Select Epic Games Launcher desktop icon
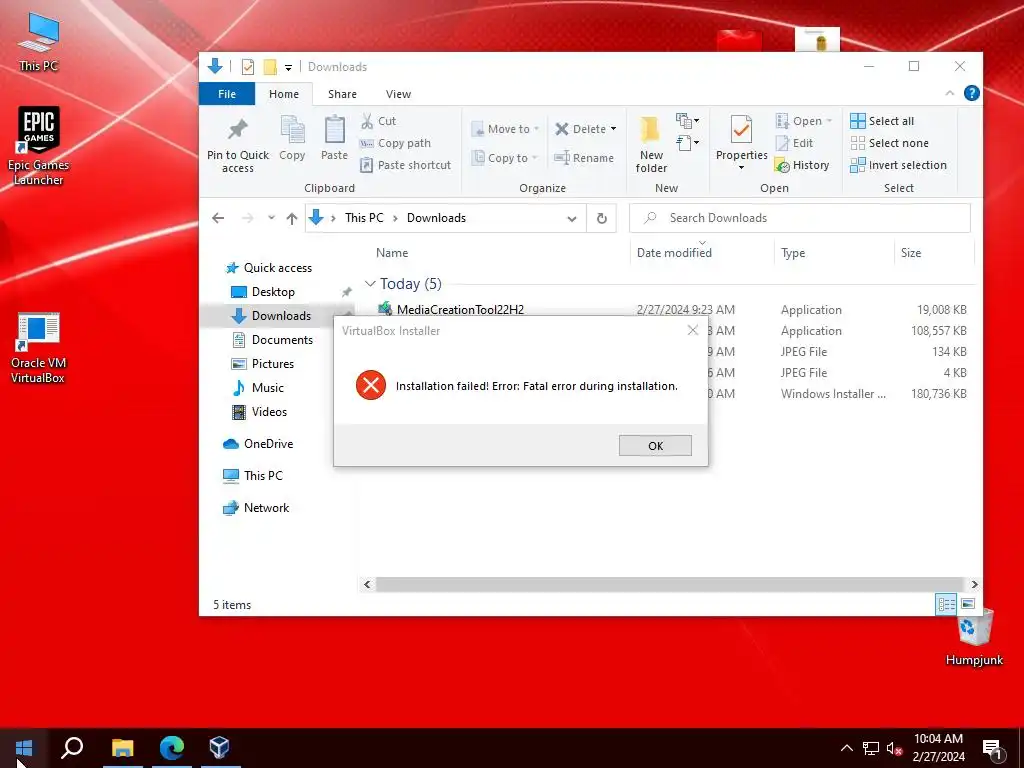The width and height of the screenshot is (1024, 768). 39,146
